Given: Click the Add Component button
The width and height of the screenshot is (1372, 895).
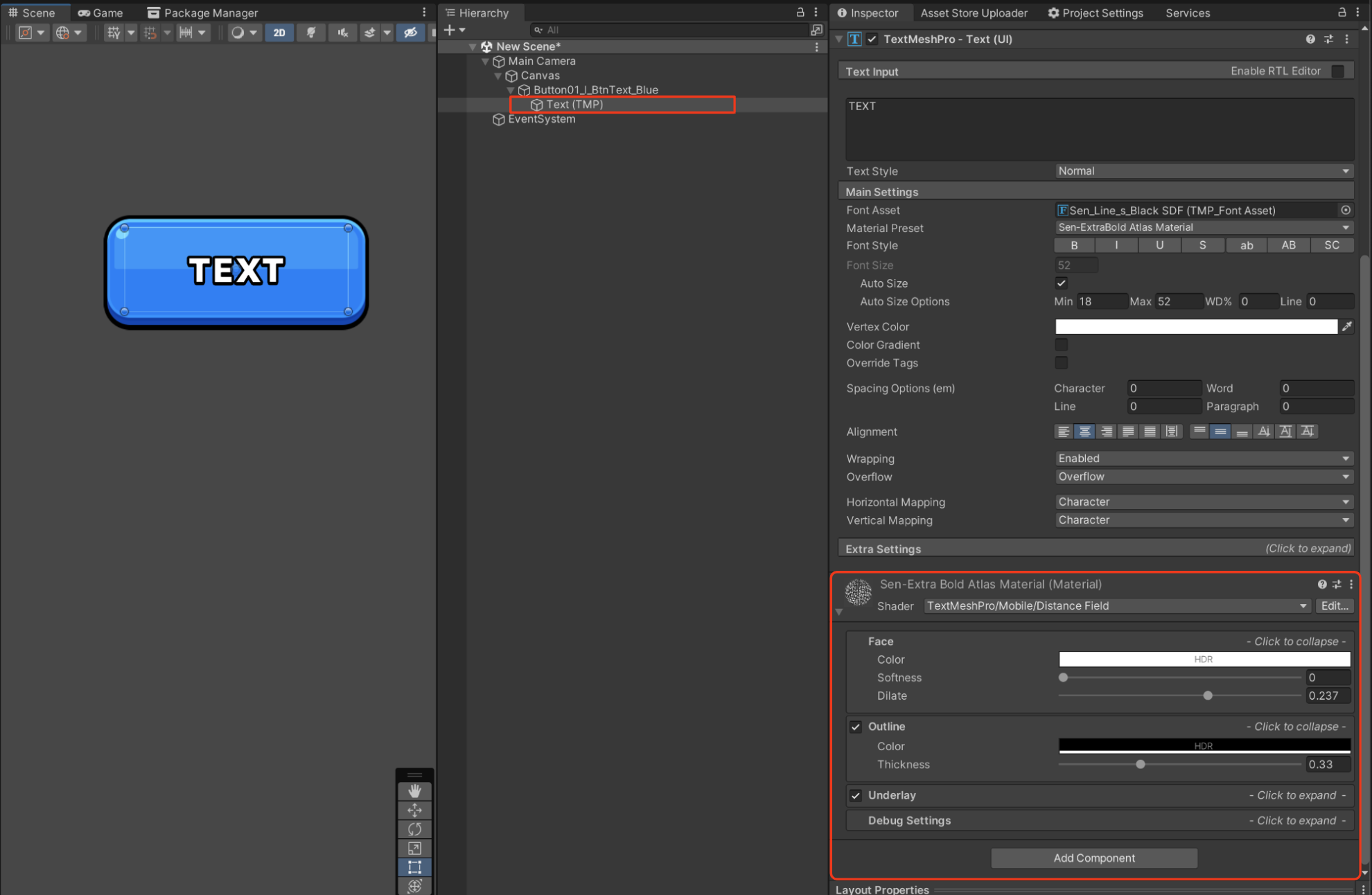Looking at the screenshot, I should point(1094,858).
